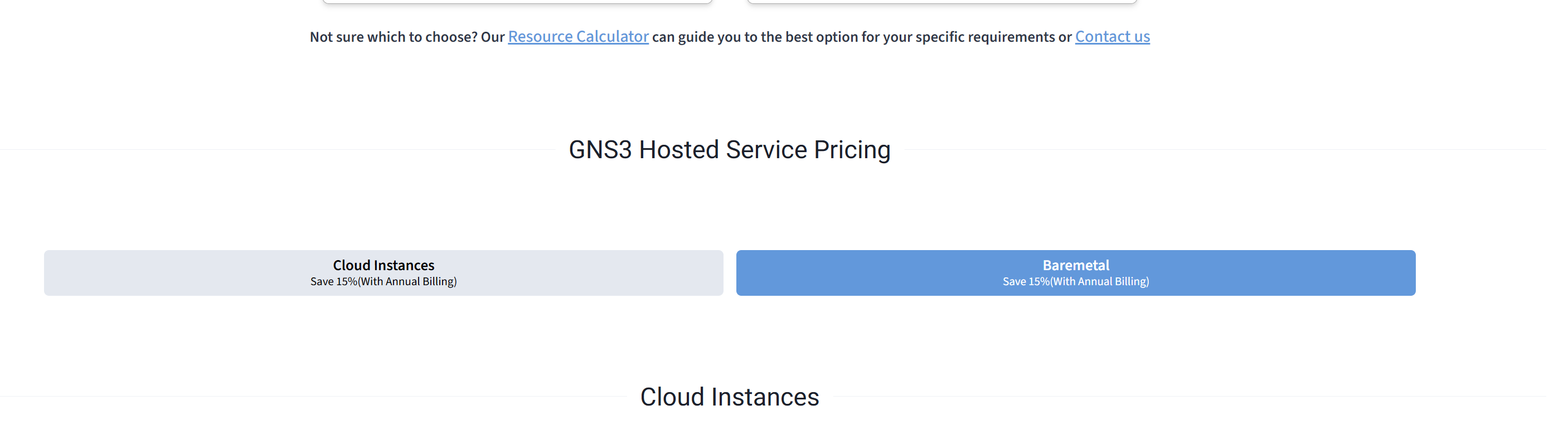Click the large Cloud Instances section heading

click(x=729, y=397)
